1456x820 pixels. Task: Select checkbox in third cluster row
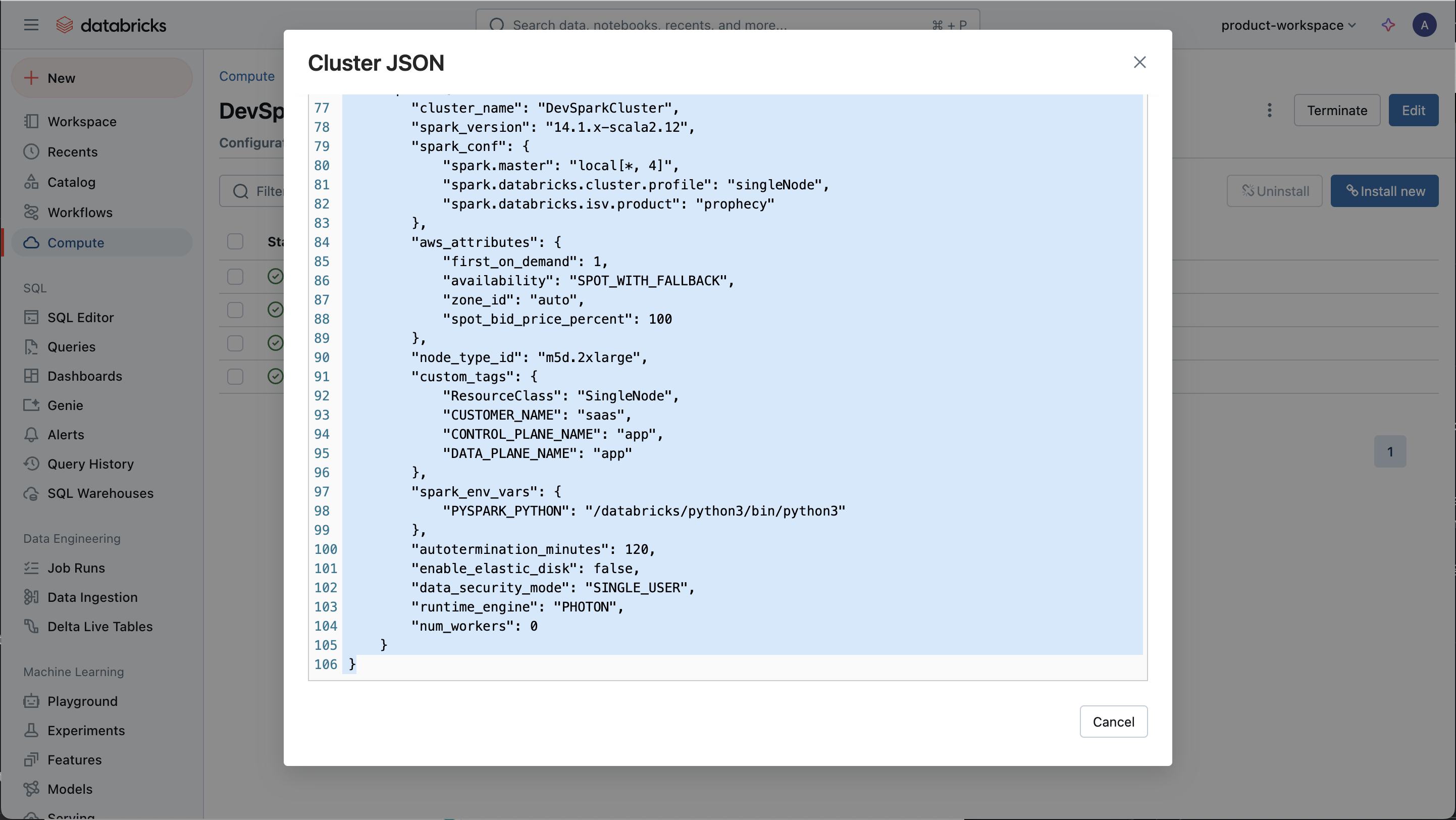(235, 343)
